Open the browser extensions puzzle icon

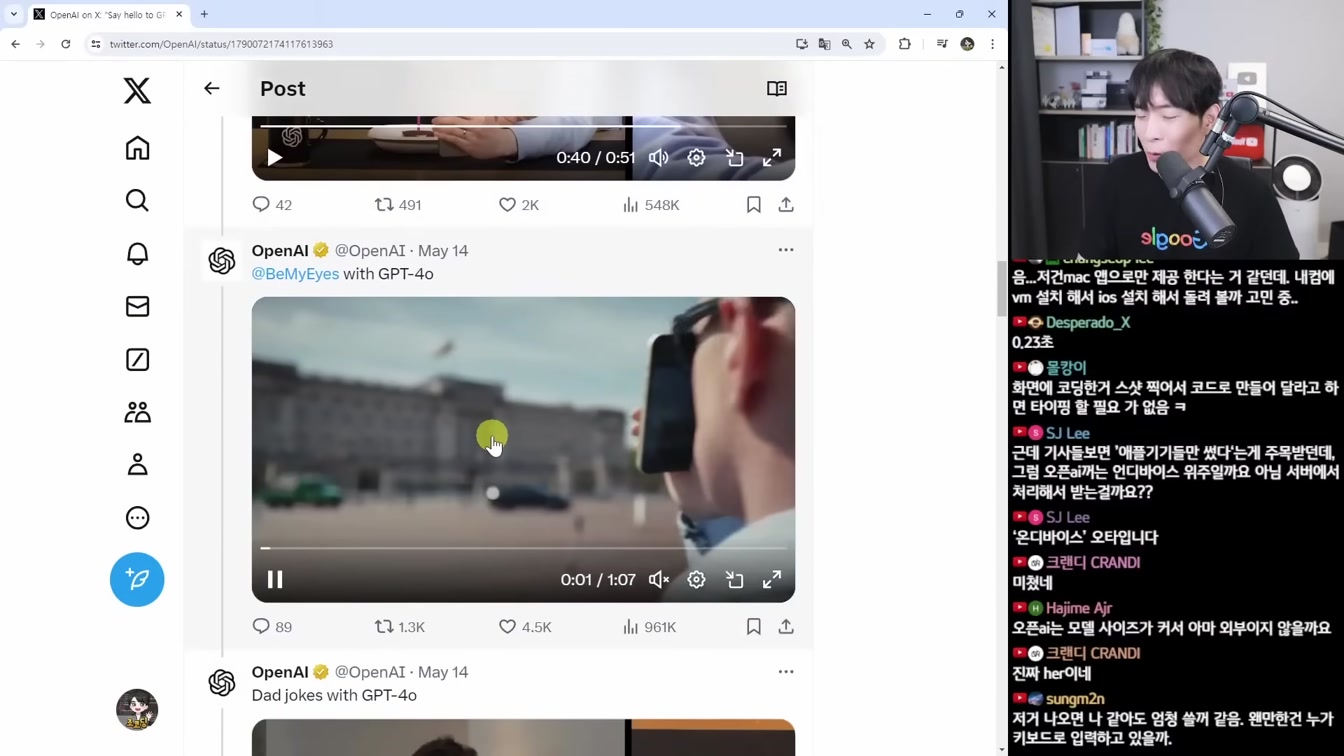(x=905, y=44)
